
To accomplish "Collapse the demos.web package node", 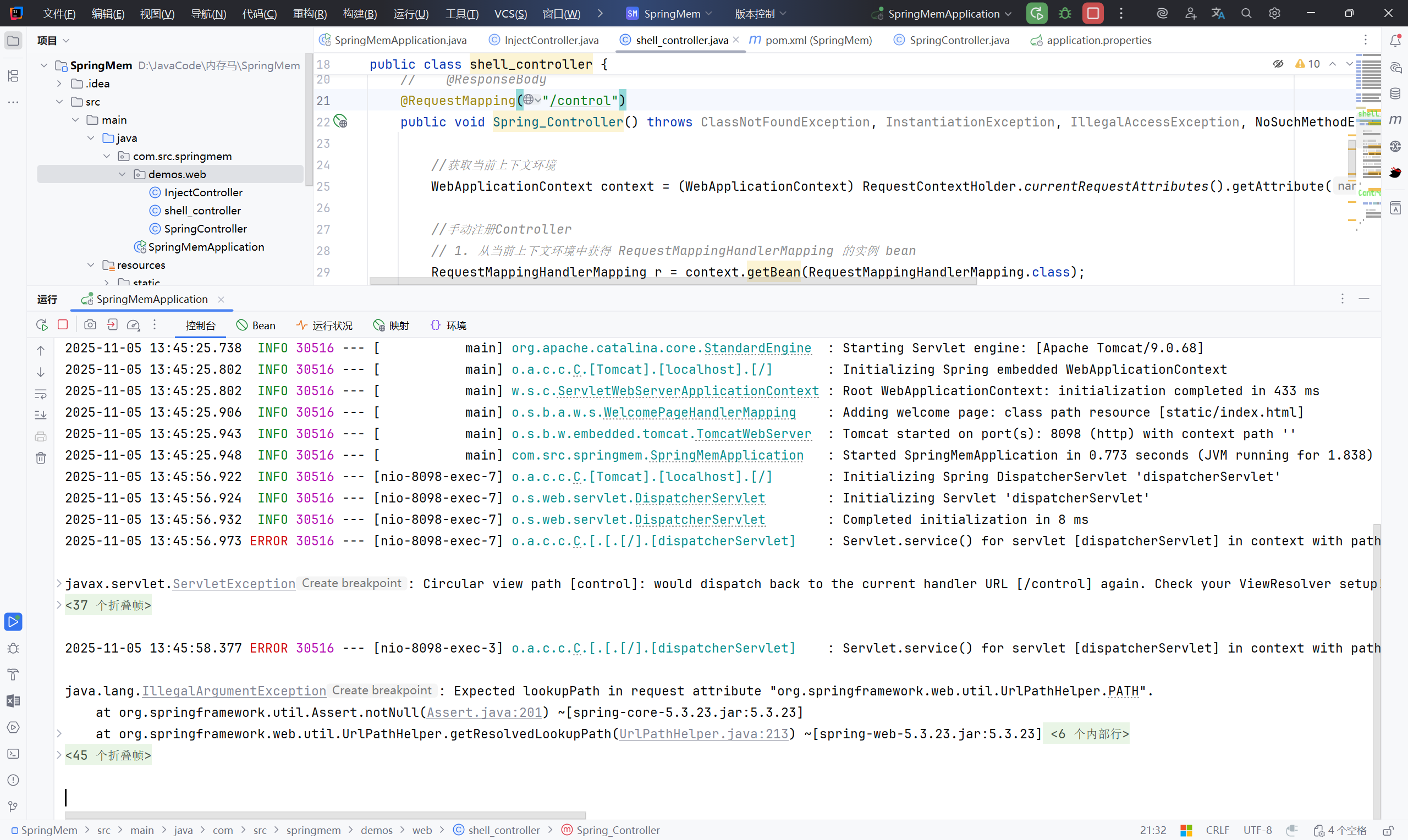I will [x=122, y=174].
